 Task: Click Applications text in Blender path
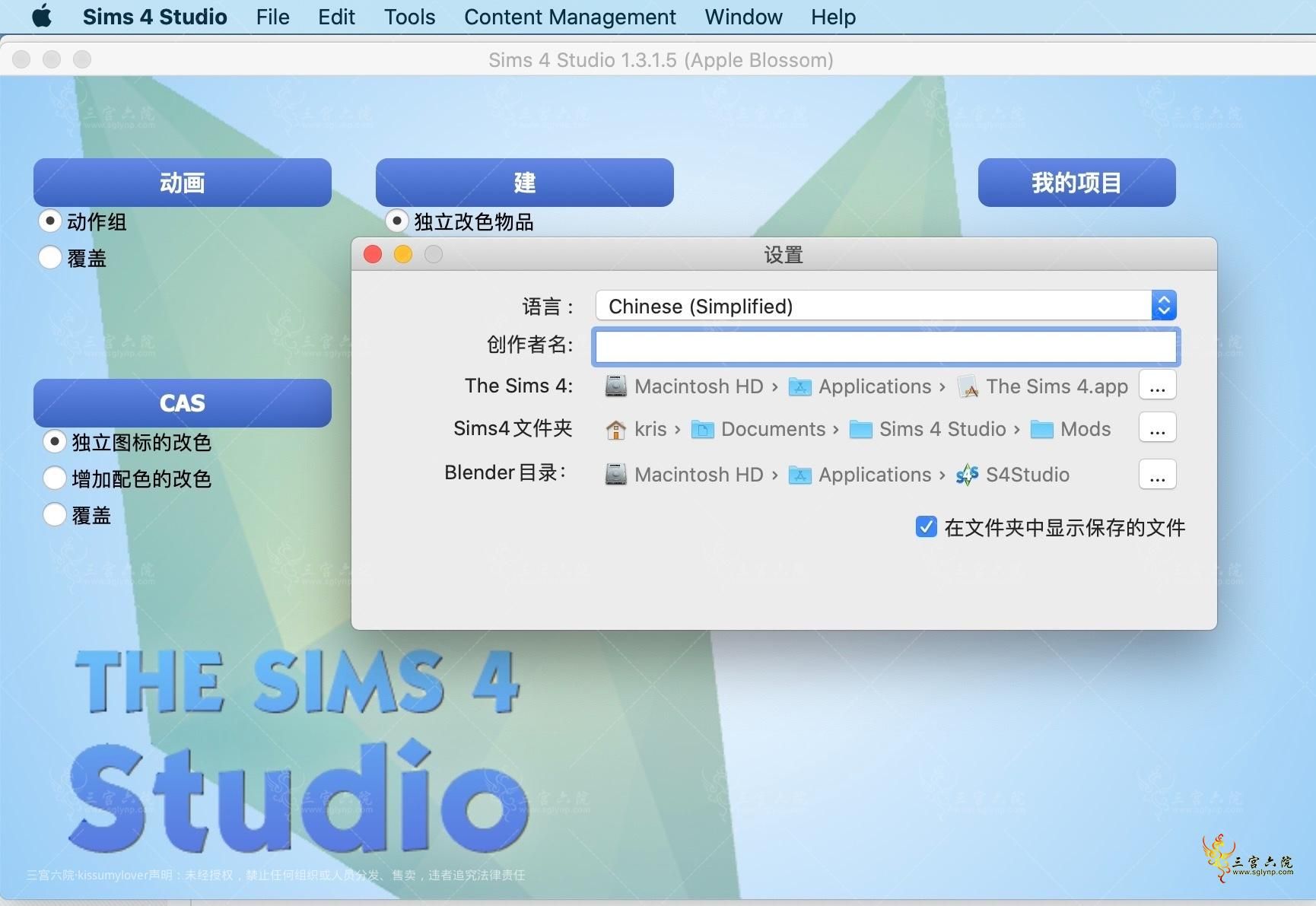pos(875,475)
